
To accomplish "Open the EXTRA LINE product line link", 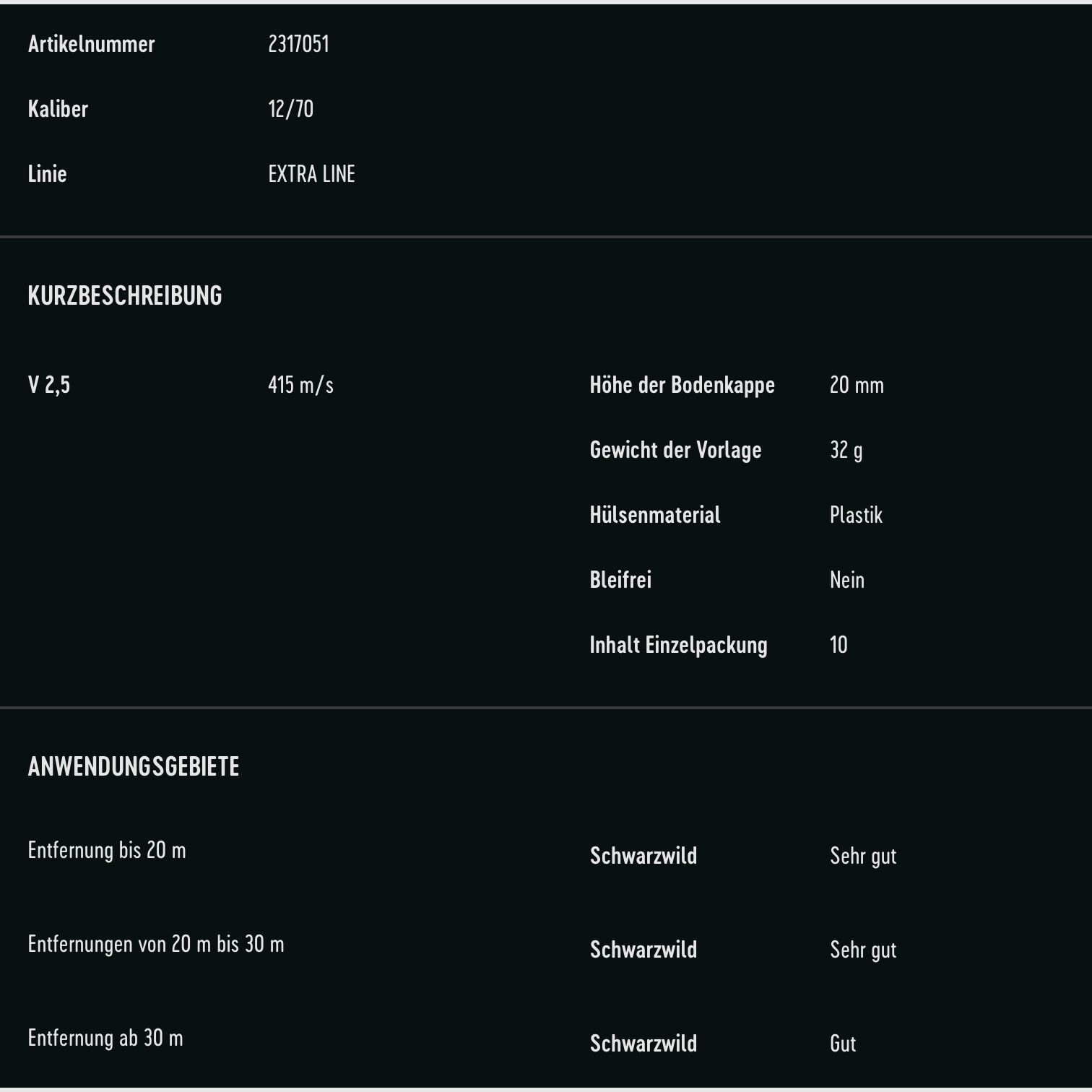I will click(311, 174).
